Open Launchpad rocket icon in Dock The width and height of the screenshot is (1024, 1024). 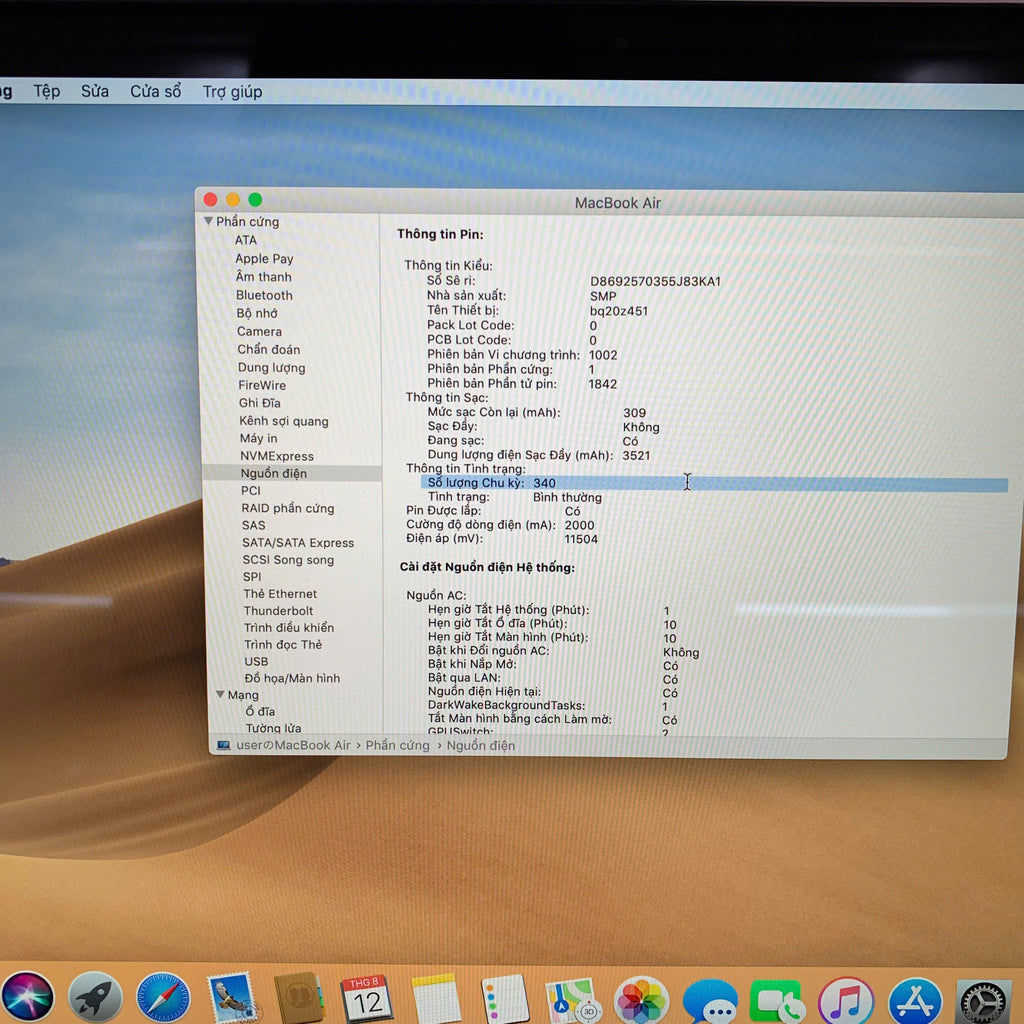point(95,998)
